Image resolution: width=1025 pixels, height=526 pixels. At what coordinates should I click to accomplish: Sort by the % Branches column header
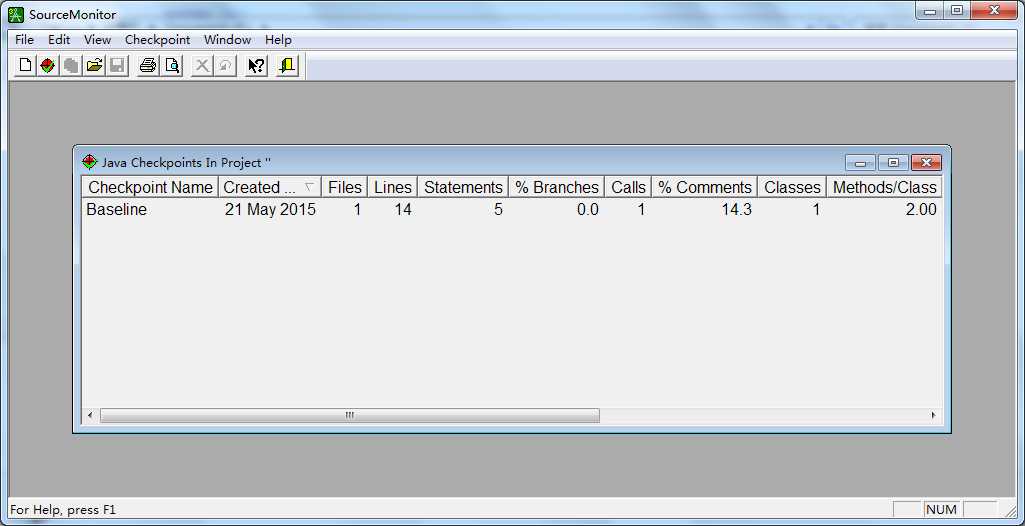point(557,188)
